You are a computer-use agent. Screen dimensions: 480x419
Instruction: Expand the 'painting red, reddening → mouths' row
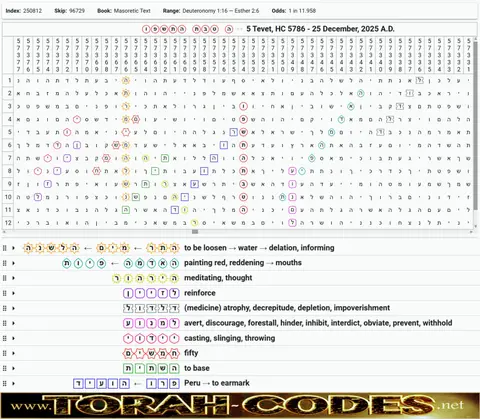13,263
